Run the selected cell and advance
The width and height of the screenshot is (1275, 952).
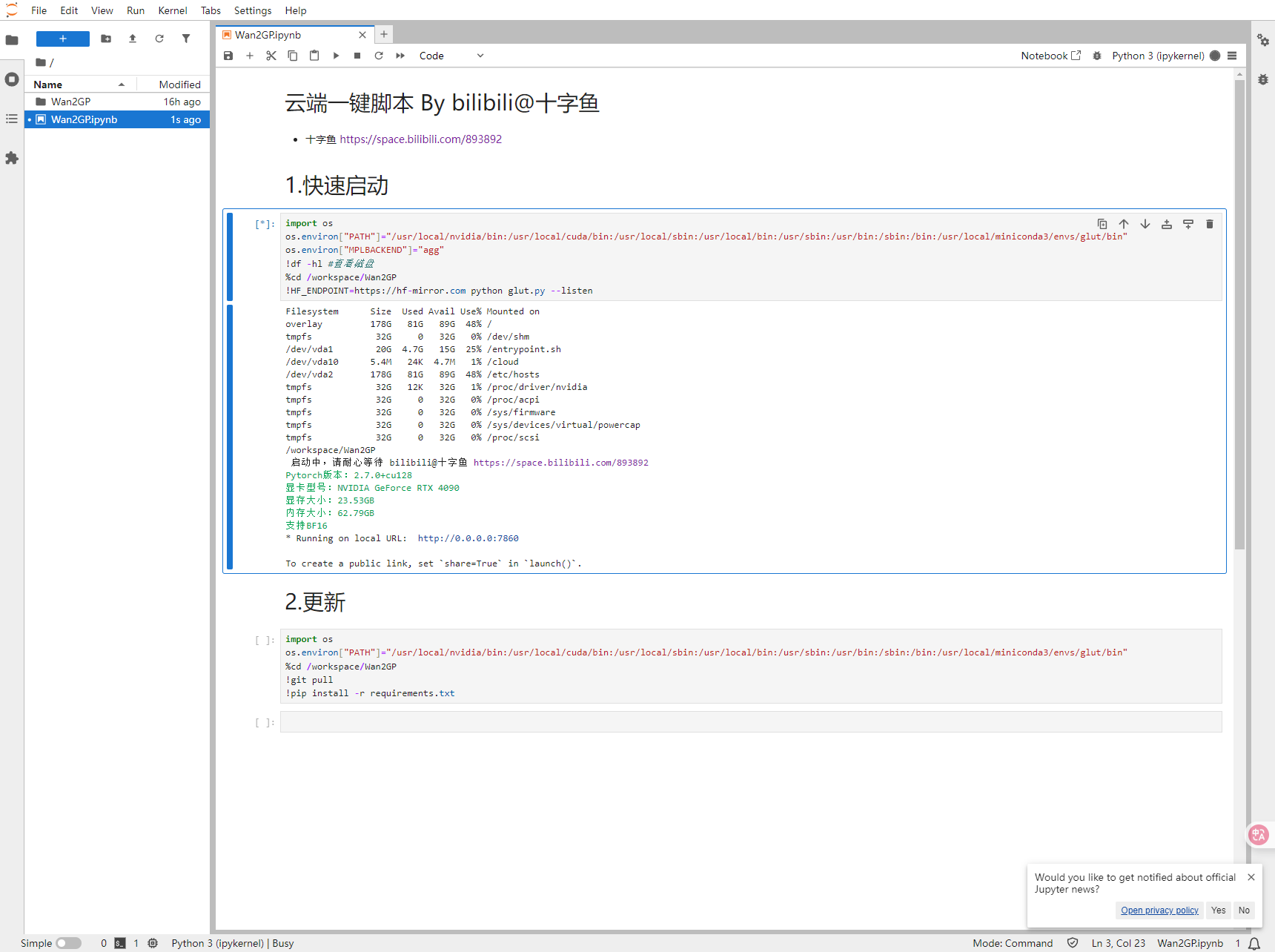coord(336,56)
